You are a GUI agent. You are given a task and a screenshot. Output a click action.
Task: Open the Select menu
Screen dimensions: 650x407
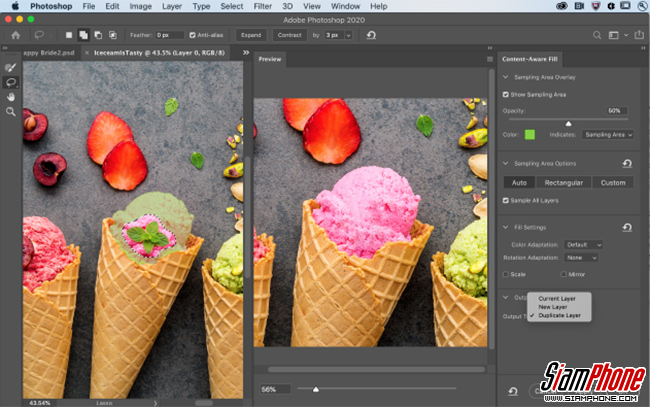point(231,6)
